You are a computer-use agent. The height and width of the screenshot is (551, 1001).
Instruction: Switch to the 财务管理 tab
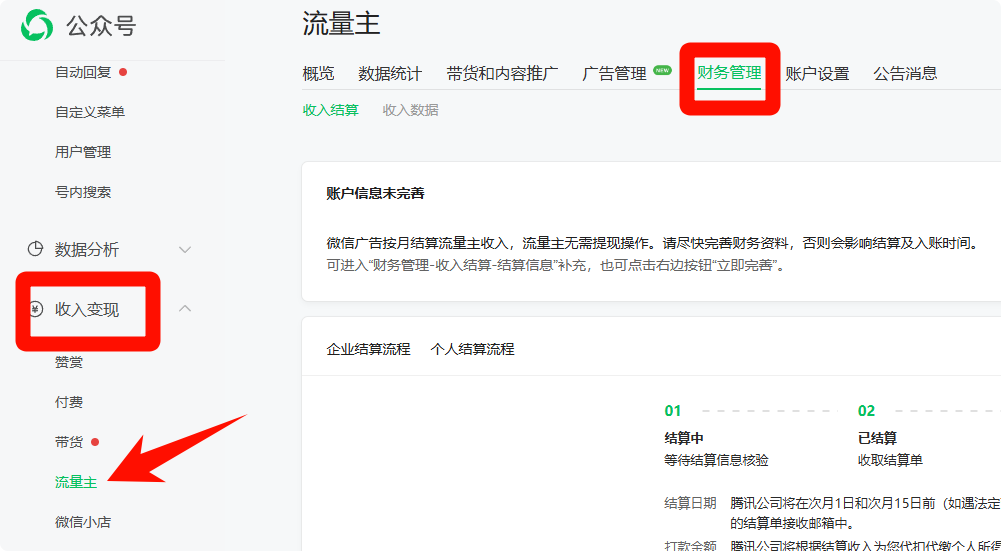click(729, 73)
